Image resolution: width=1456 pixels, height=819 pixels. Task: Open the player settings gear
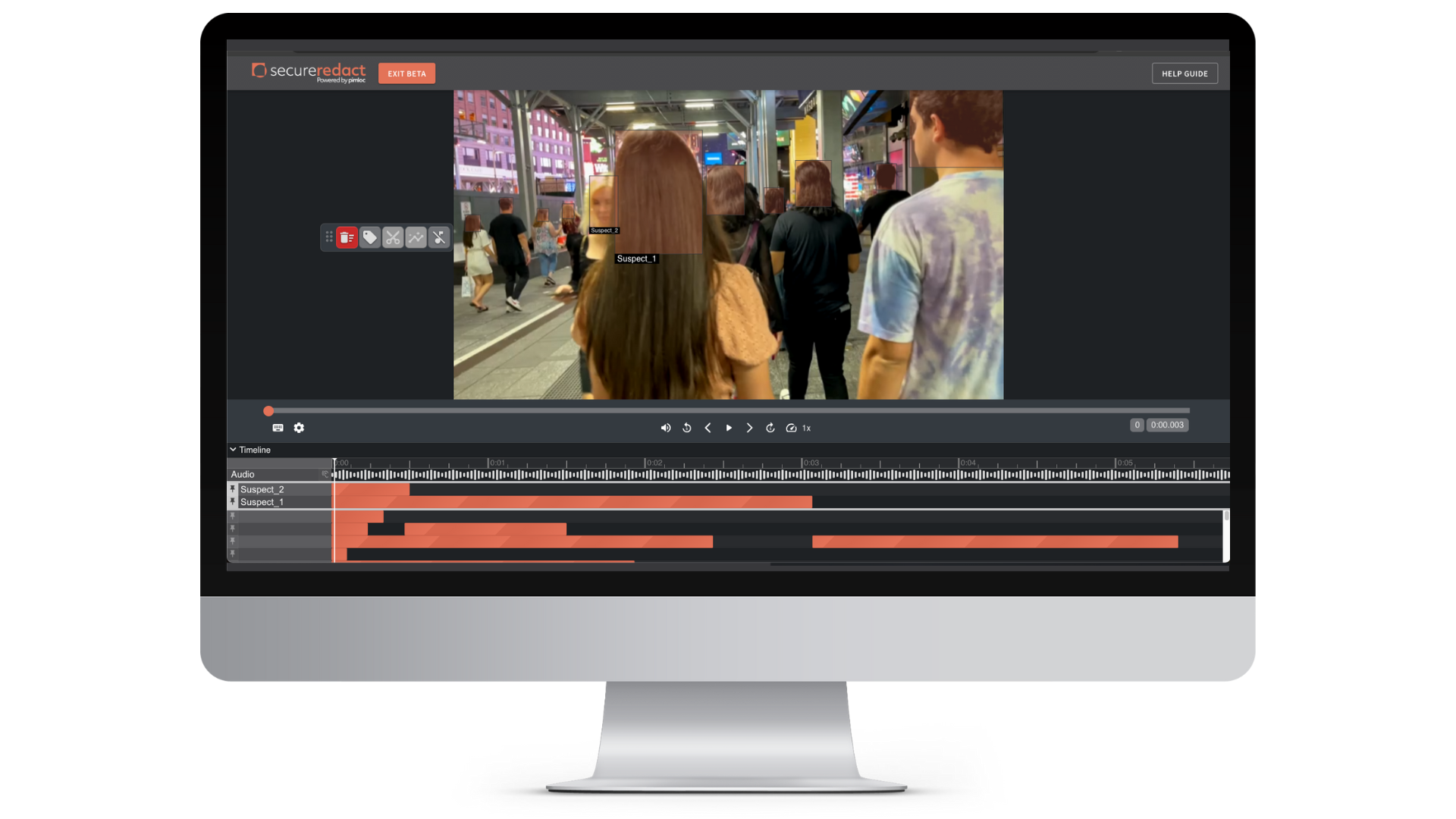[x=299, y=428]
